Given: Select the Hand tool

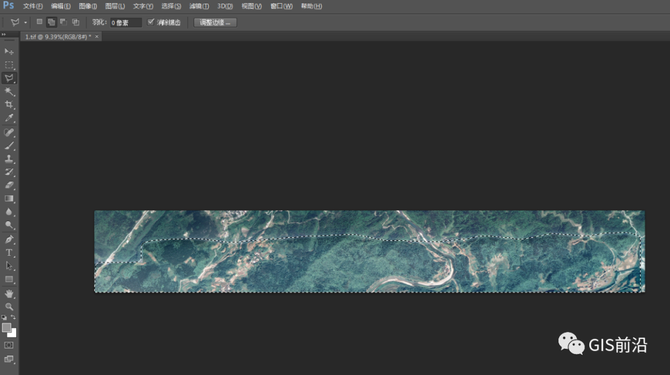Looking at the screenshot, I should point(9,293).
